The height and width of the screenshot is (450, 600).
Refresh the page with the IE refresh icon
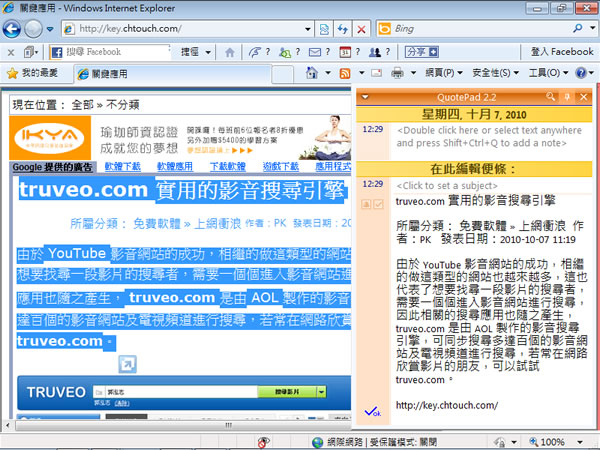click(x=340, y=28)
